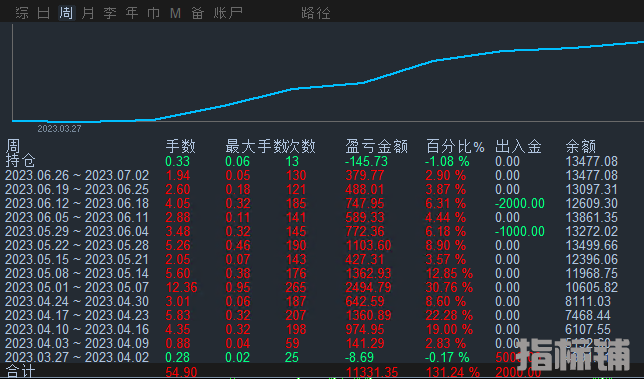Click the 131.24 % total percentage
The width and height of the screenshot is (644, 379).
click(453, 372)
